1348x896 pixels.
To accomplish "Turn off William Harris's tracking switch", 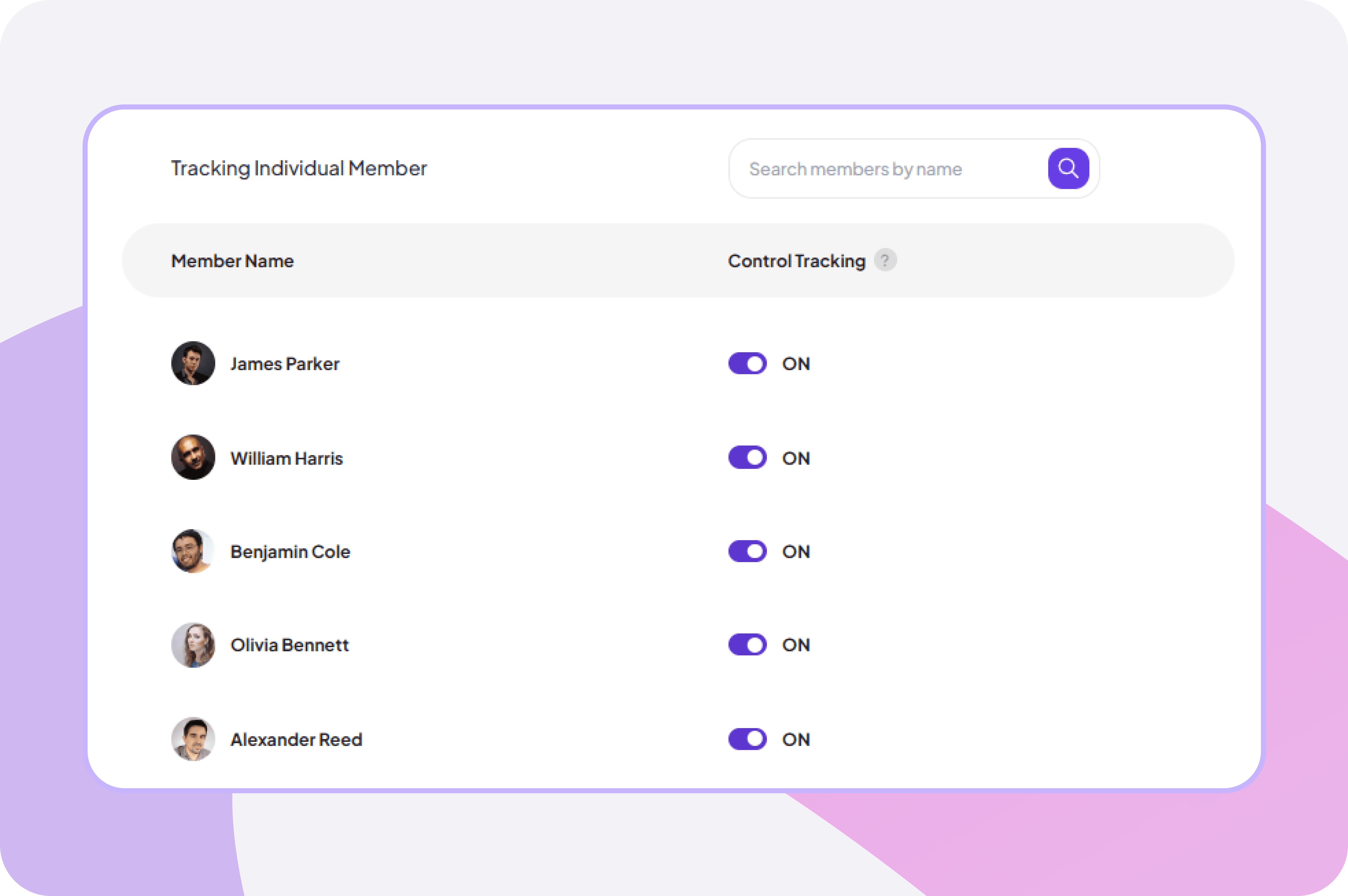I will pyautogui.click(x=747, y=457).
